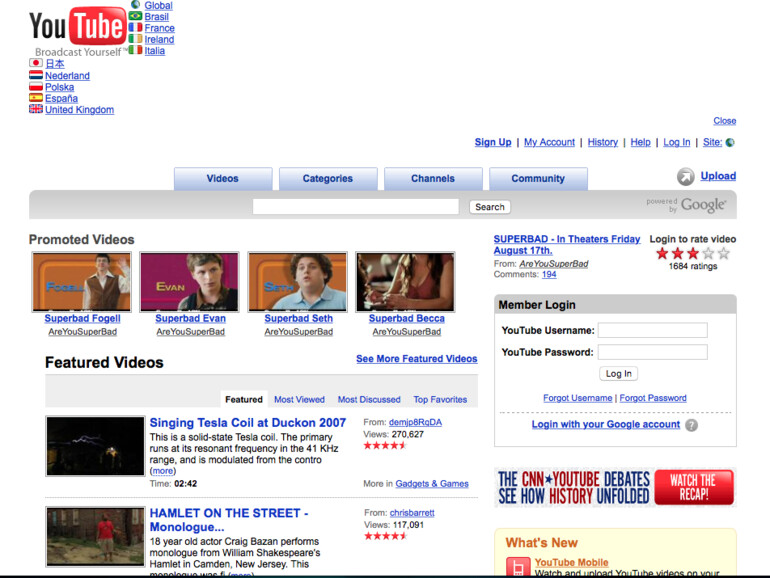Viewport: 770px width, 578px height.
Task: Click Watch the Recap banner button
Action: 694,487
